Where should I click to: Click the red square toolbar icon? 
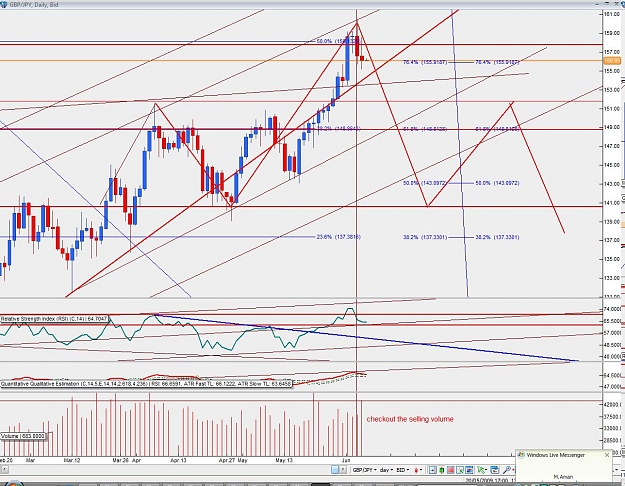(x=450, y=470)
